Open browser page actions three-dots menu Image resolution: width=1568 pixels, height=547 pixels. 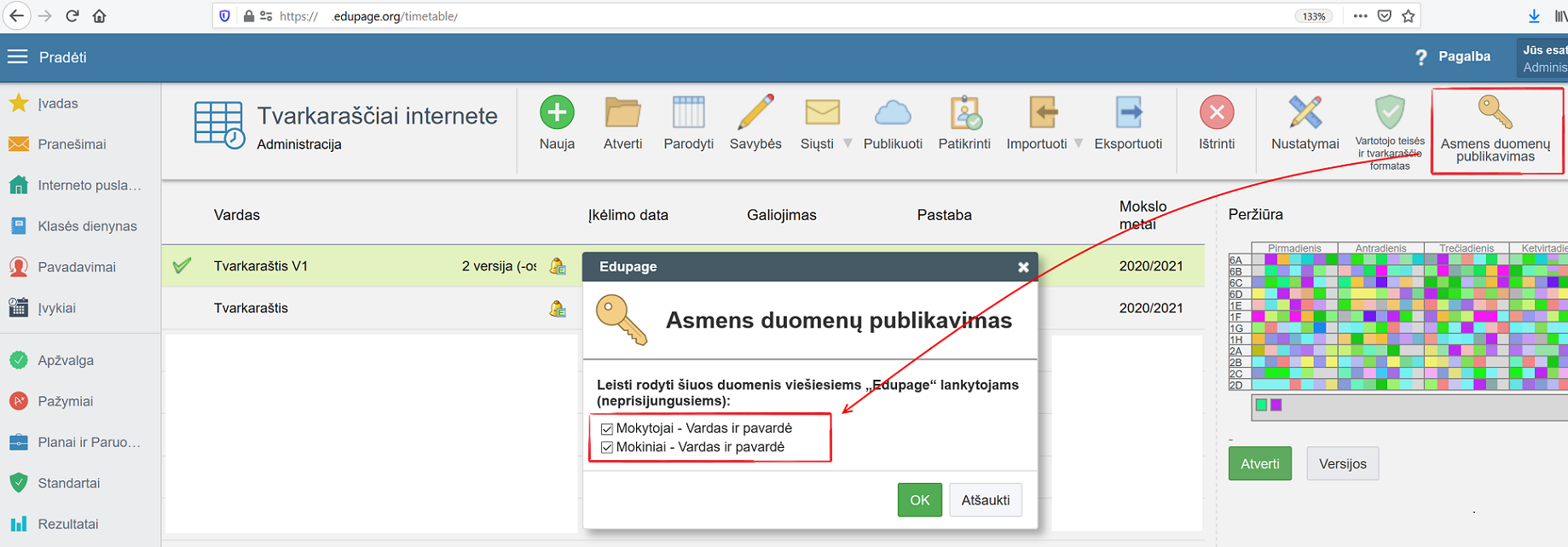point(1360,16)
